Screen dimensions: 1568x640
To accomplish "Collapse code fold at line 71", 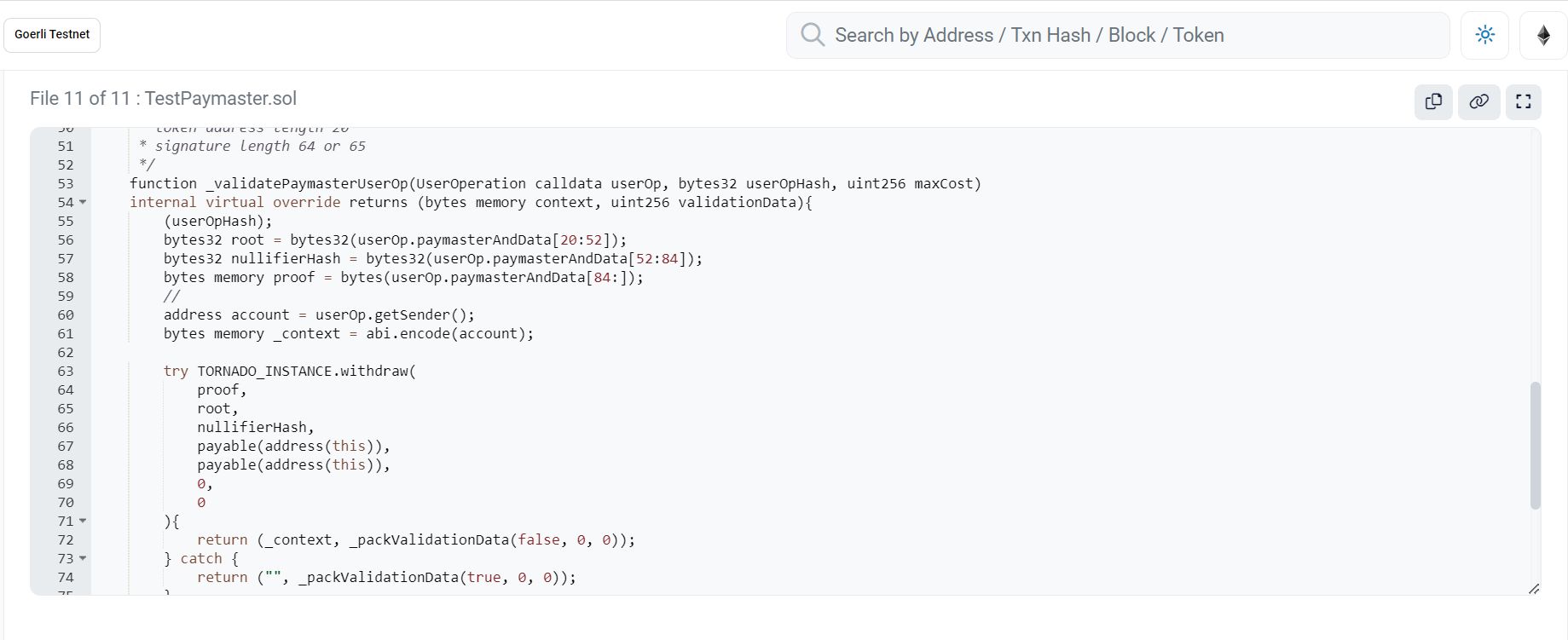I will coord(83,521).
